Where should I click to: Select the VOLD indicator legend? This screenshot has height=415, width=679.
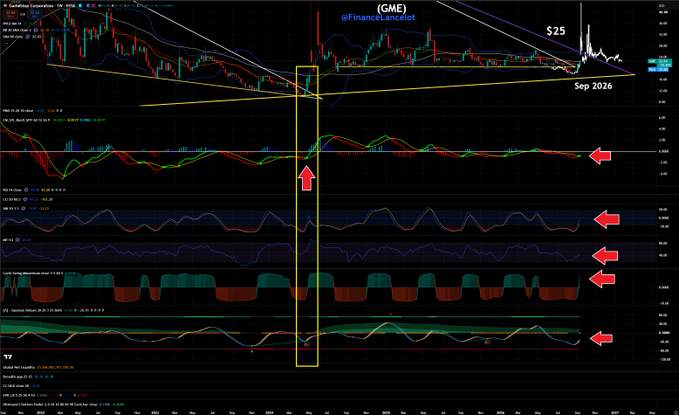click(x=12, y=23)
